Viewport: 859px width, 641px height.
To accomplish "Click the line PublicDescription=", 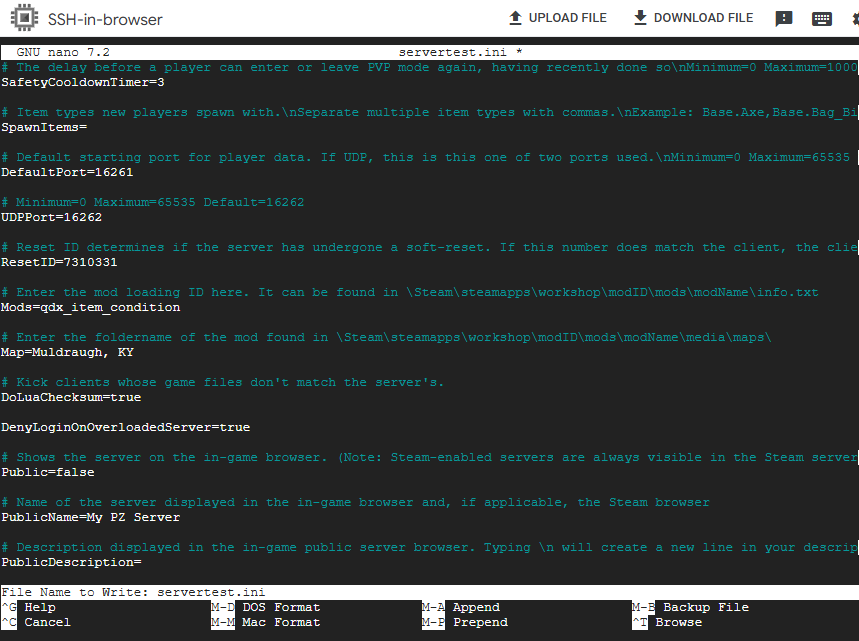I will (x=71, y=562).
